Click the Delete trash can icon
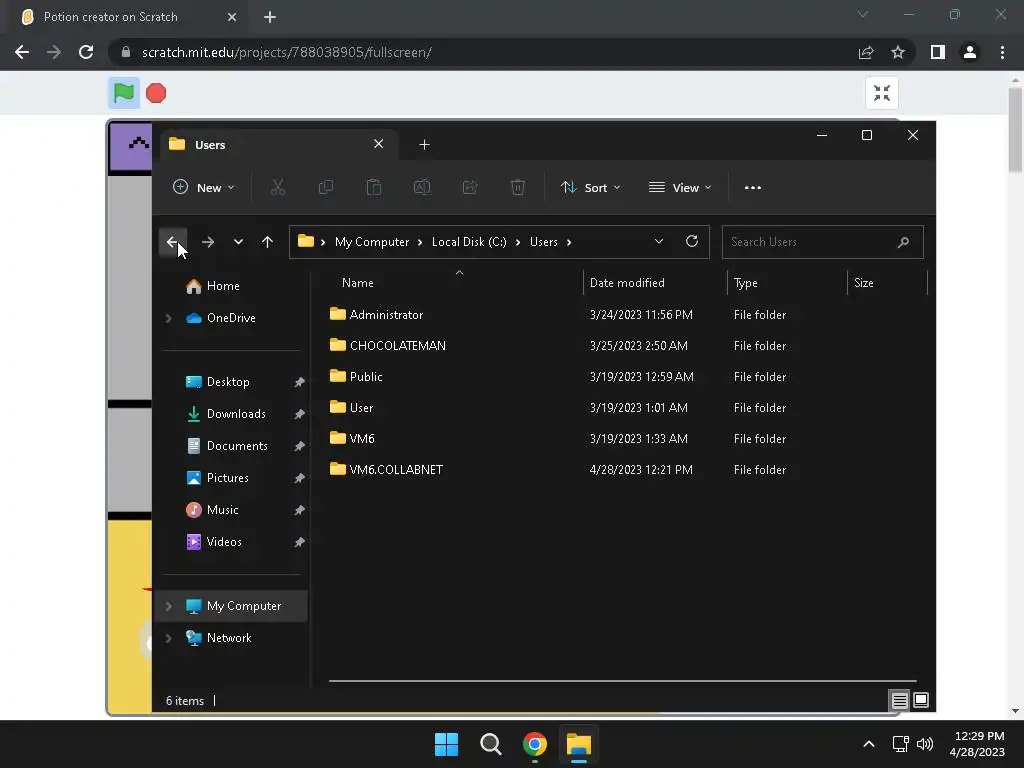The width and height of the screenshot is (1024, 768). pyautogui.click(x=517, y=187)
